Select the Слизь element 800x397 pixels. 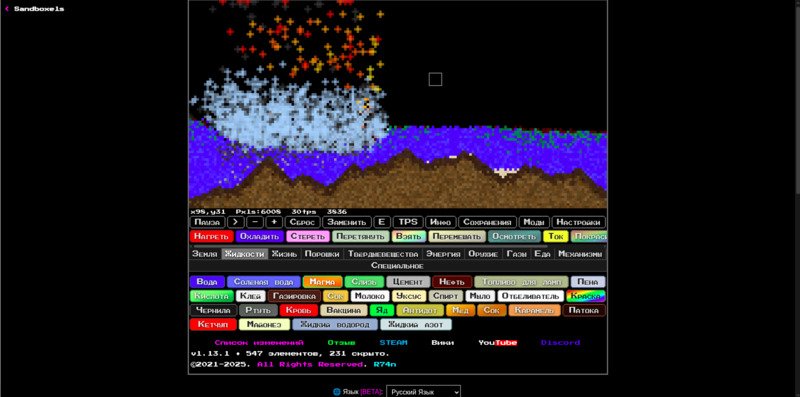tap(364, 282)
